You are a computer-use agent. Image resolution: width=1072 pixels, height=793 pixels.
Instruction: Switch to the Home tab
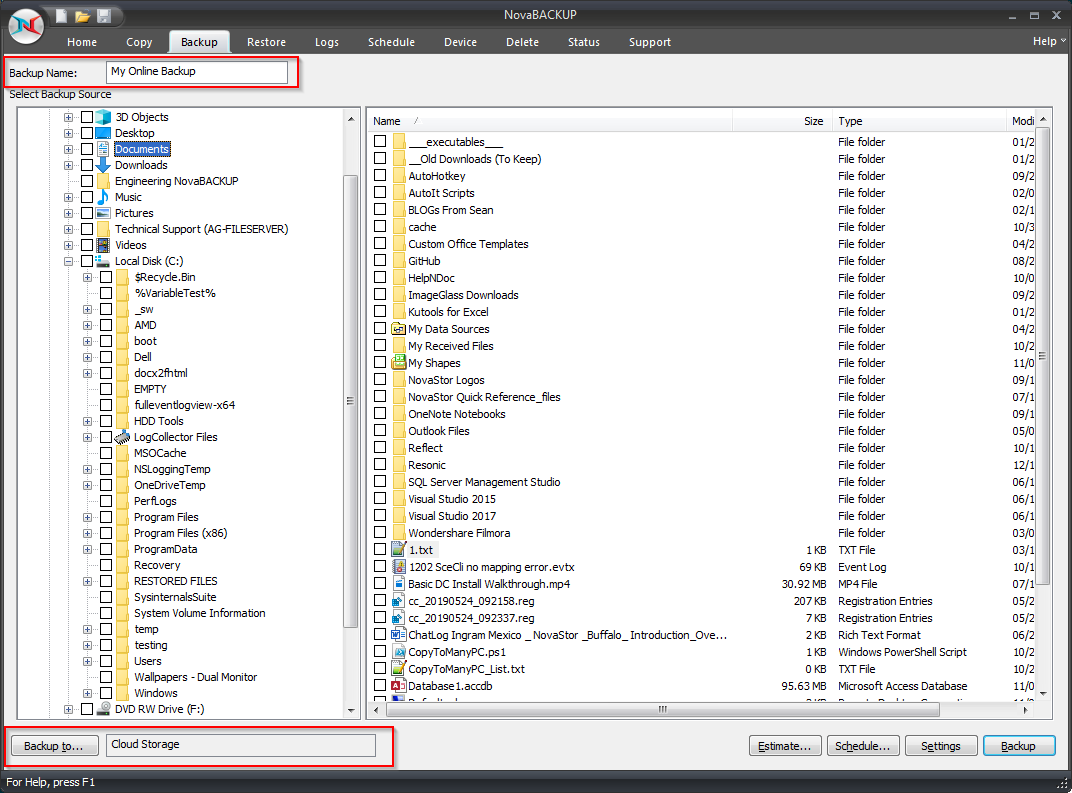pos(82,42)
